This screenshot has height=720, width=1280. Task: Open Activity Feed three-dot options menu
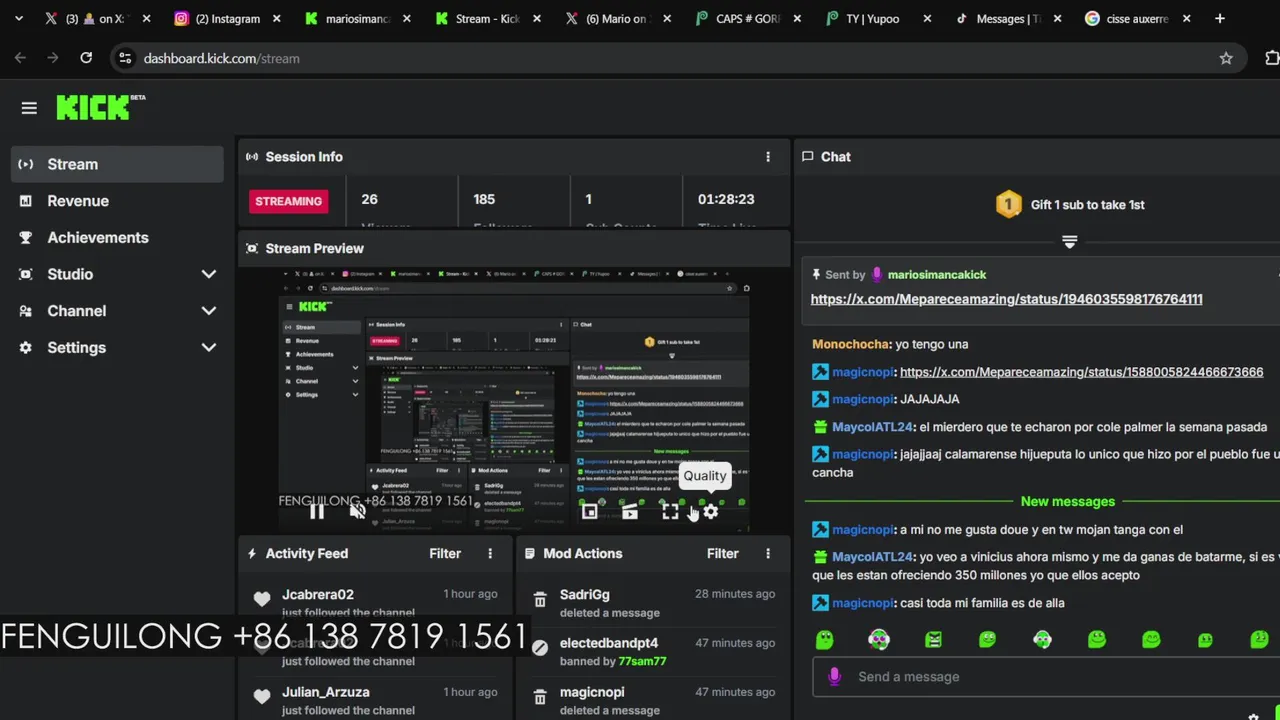(x=490, y=554)
